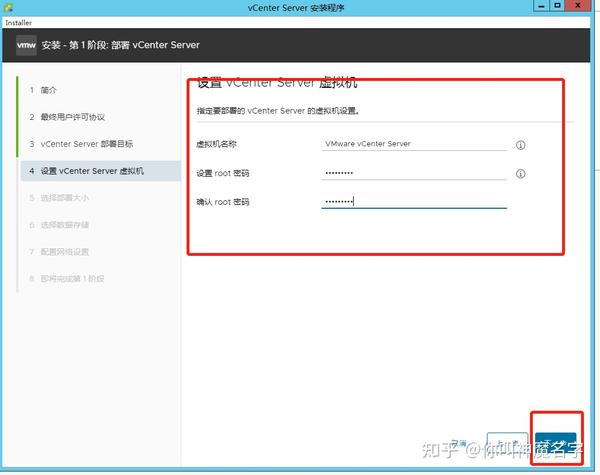
Task: Go to step 2 最终用户许可协议
Action: [67, 117]
